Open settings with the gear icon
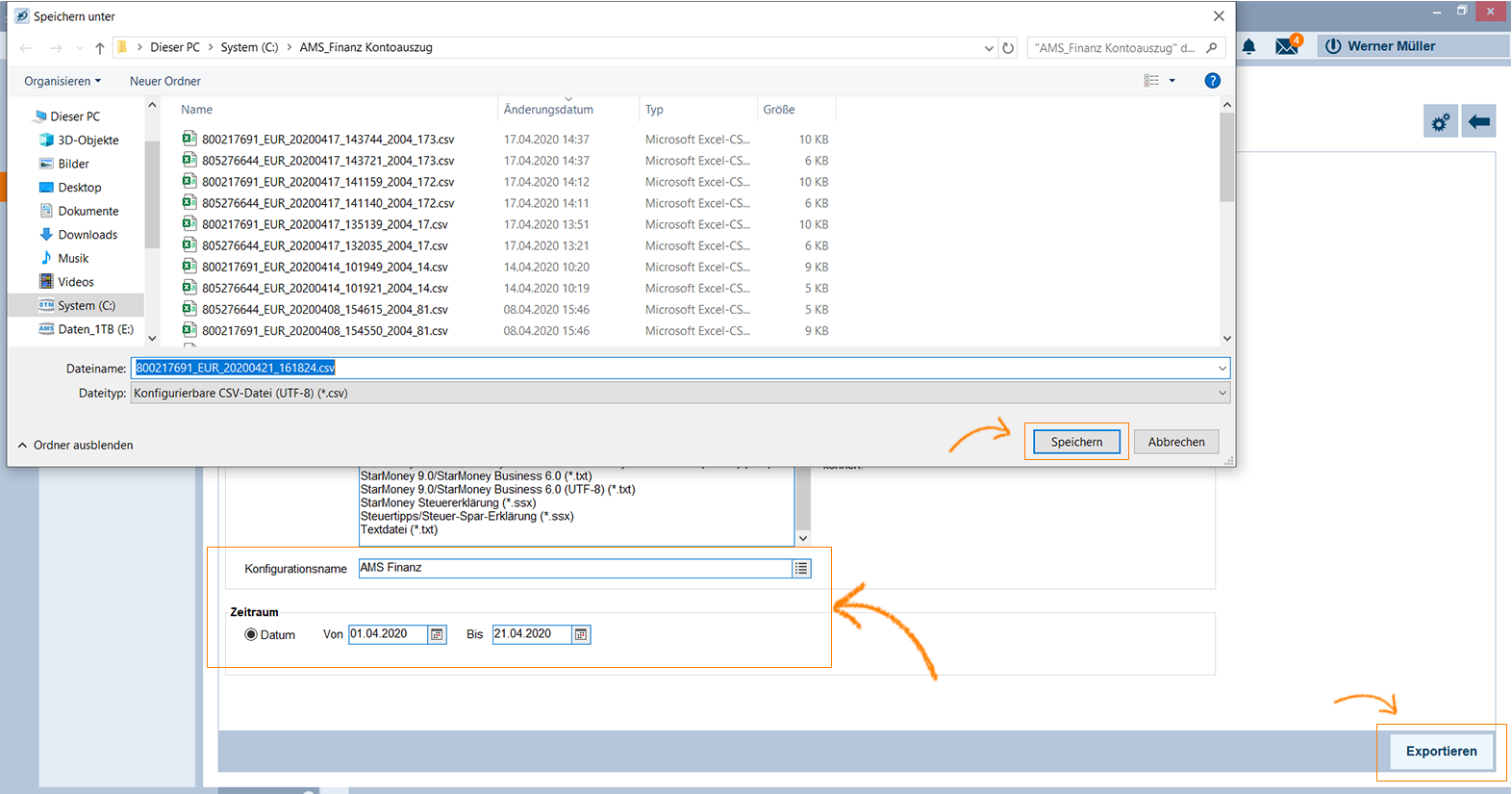The height and width of the screenshot is (794, 1512). pyautogui.click(x=1440, y=122)
